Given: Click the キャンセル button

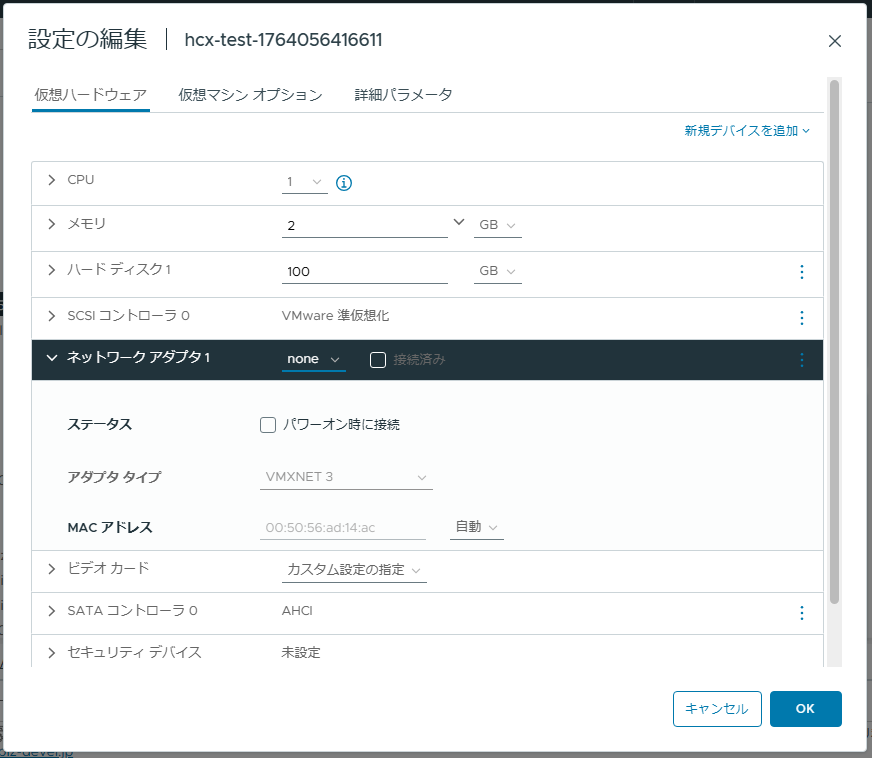Looking at the screenshot, I should click(x=717, y=709).
